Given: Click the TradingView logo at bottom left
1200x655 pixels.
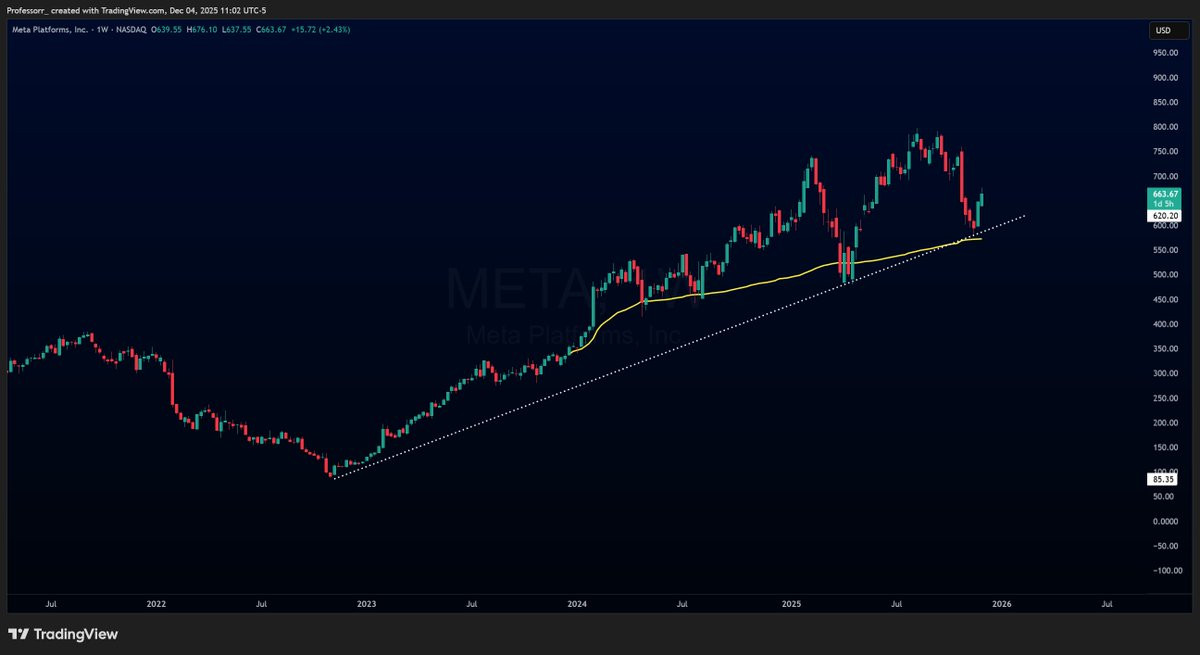Looking at the screenshot, I should [x=63, y=634].
